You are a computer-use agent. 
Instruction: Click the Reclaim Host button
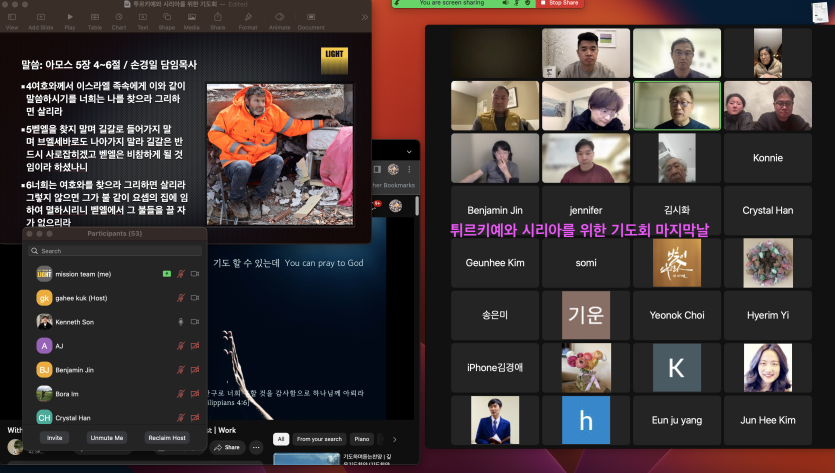click(x=167, y=438)
